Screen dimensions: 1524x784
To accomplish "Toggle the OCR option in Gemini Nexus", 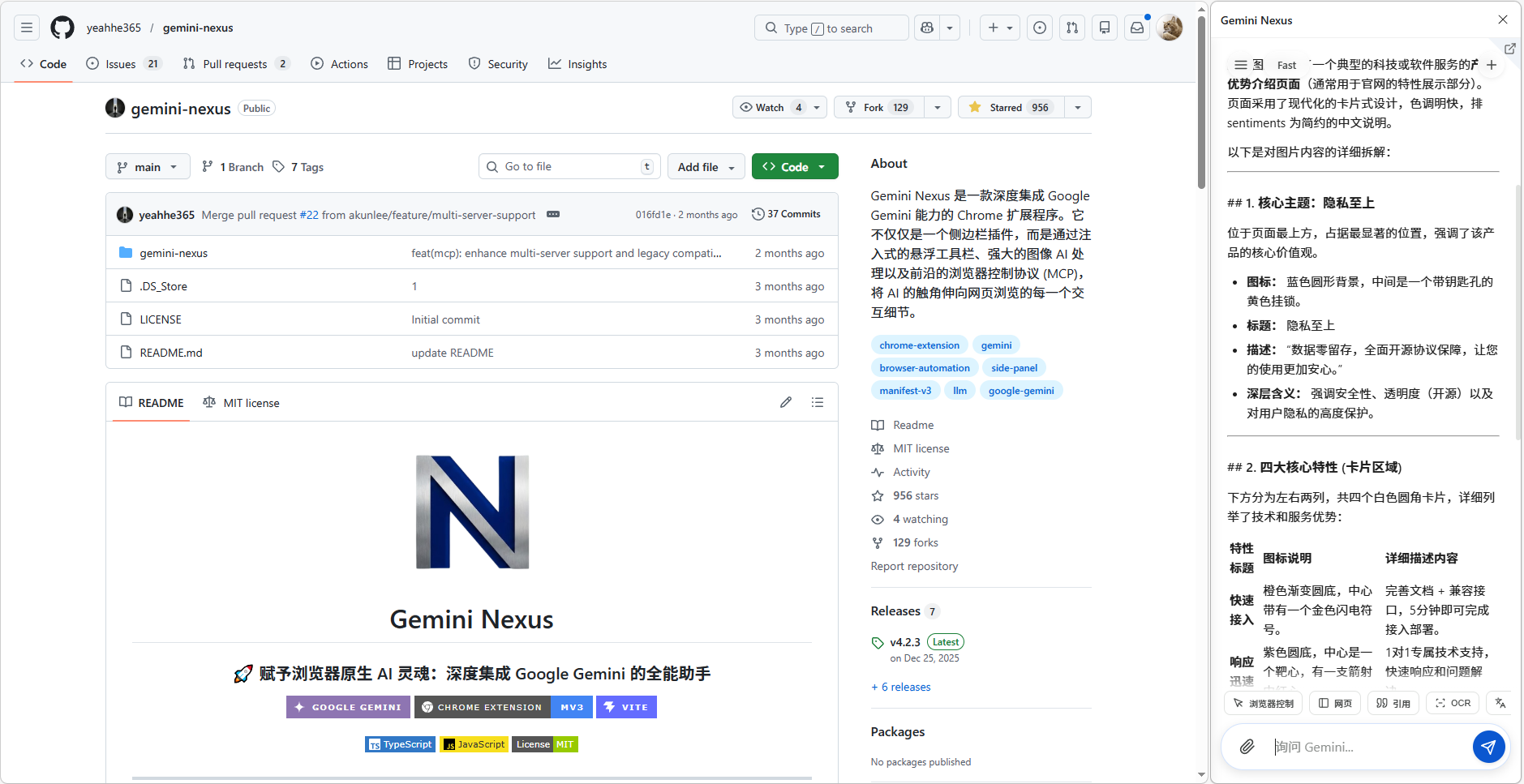I will (x=1453, y=703).
